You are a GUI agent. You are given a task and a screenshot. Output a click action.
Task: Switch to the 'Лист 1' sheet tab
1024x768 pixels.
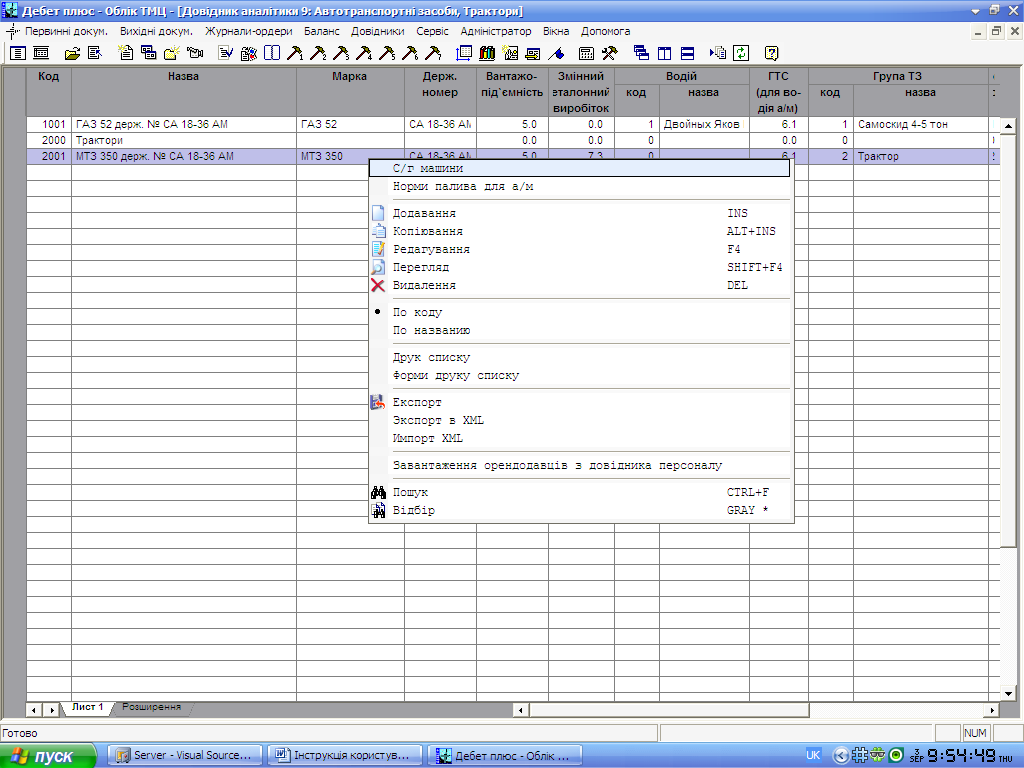click(x=88, y=707)
